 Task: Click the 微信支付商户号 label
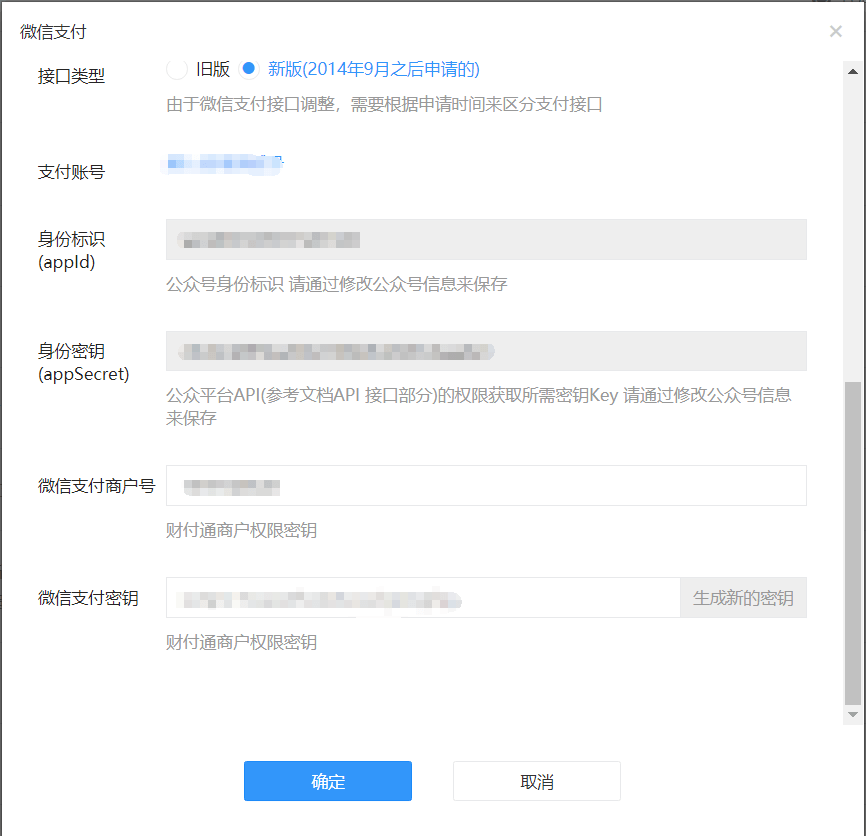97,486
